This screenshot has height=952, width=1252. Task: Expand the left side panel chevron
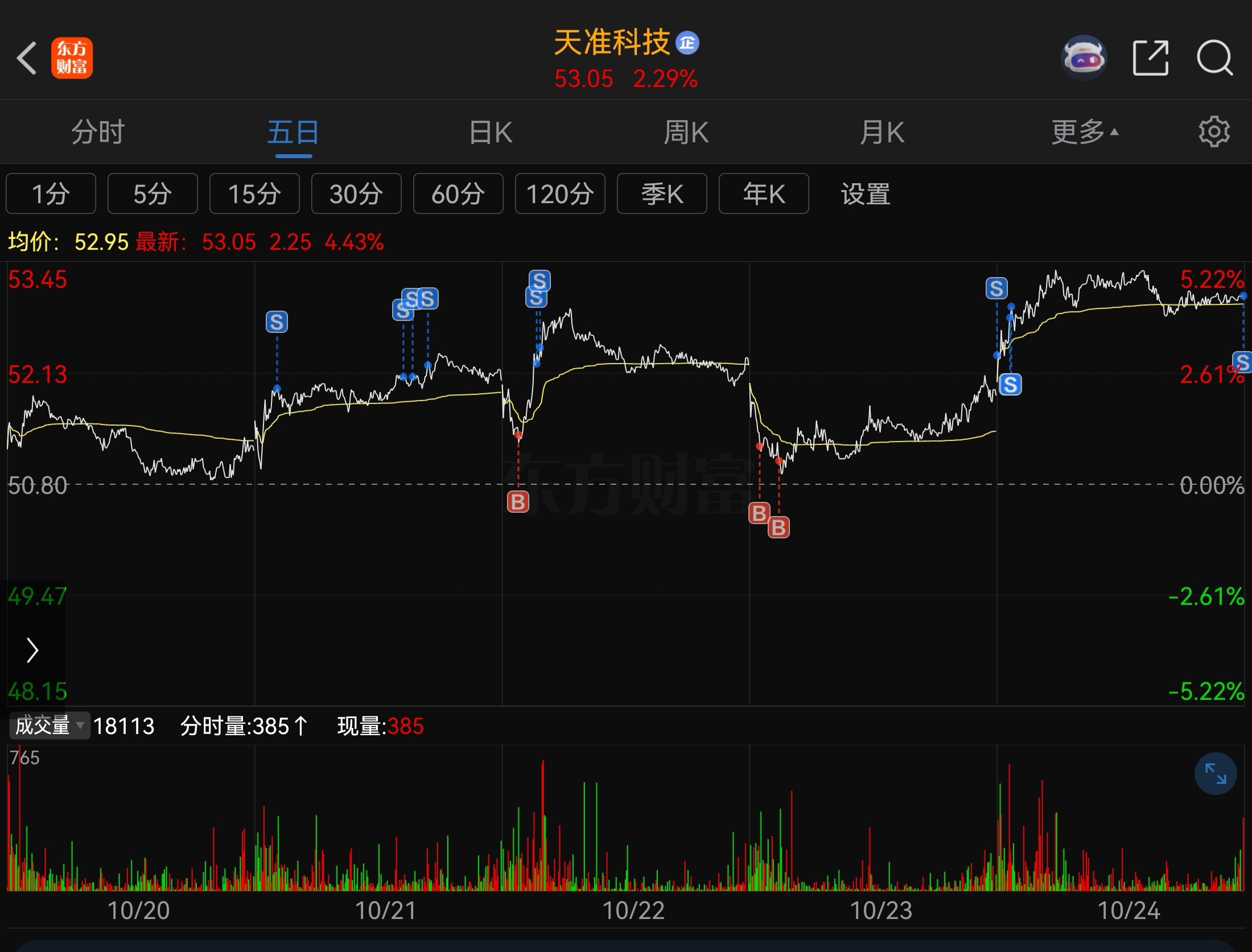[32, 650]
